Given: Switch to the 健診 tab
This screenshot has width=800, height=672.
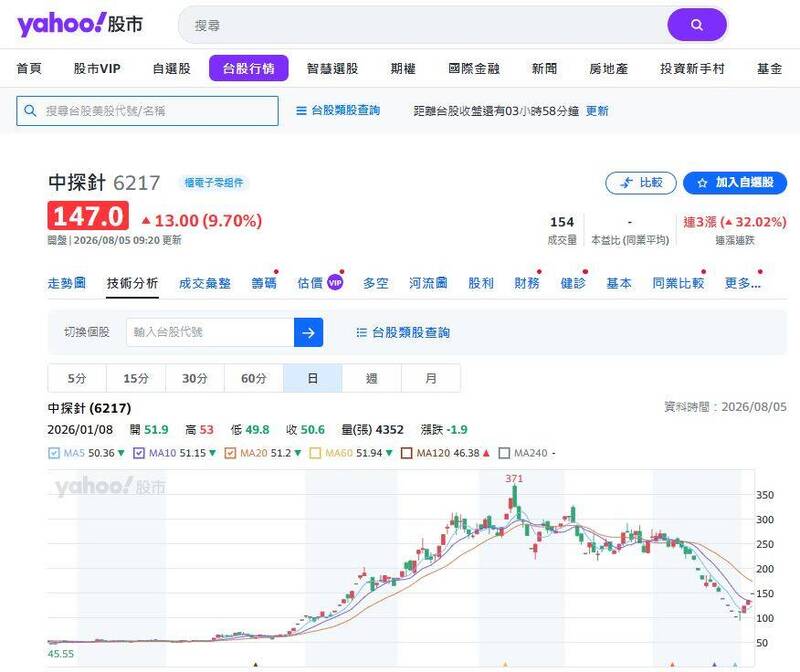Looking at the screenshot, I should click(x=573, y=283).
